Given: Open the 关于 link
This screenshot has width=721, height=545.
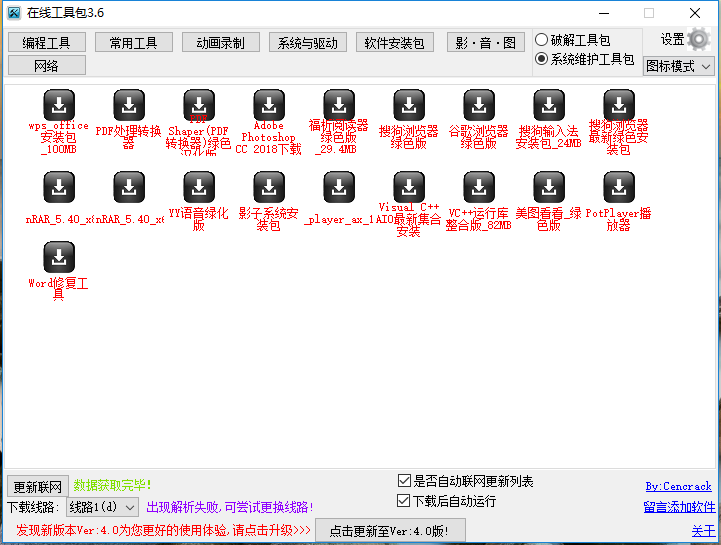Looking at the screenshot, I should (704, 531).
